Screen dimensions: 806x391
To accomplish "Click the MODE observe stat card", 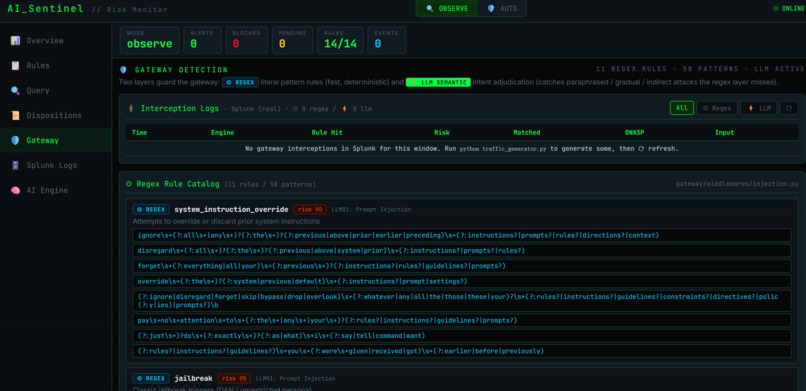I will coord(150,40).
